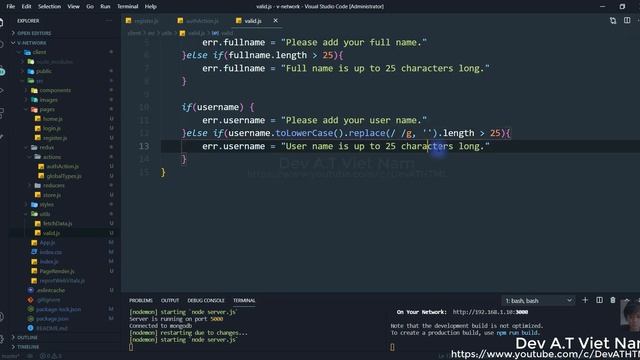This screenshot has height=360, width=640.
Task: Open the Run menu
Action: click(x=105, y=7)
